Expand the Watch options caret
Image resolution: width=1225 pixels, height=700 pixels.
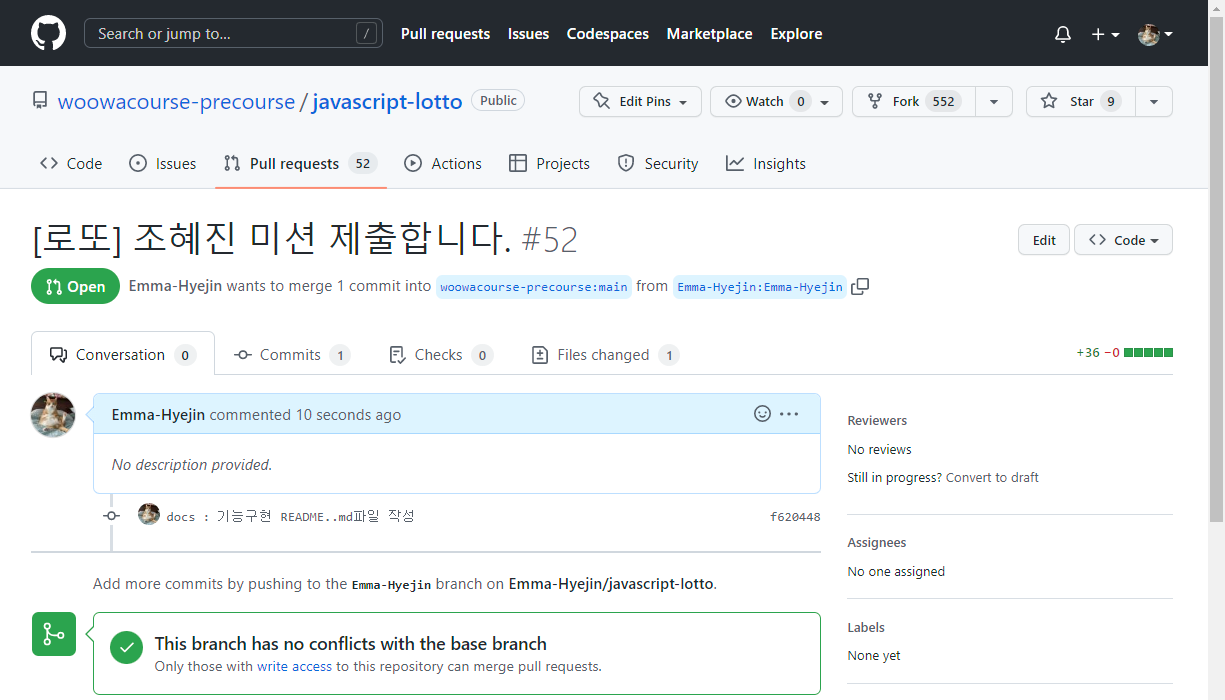click(826, 101)
